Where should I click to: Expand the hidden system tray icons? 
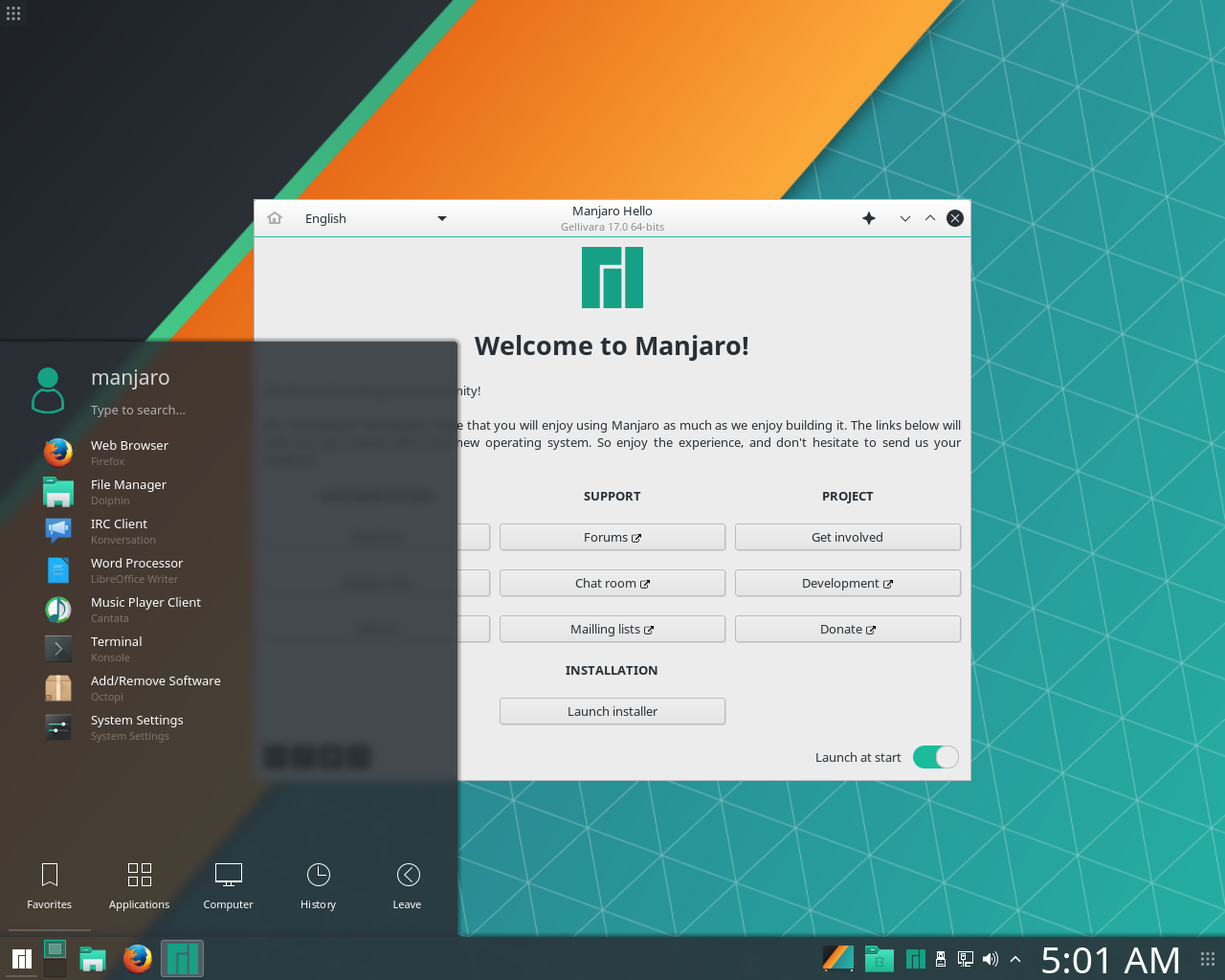pyautogui.click(x=1014, y=958)
